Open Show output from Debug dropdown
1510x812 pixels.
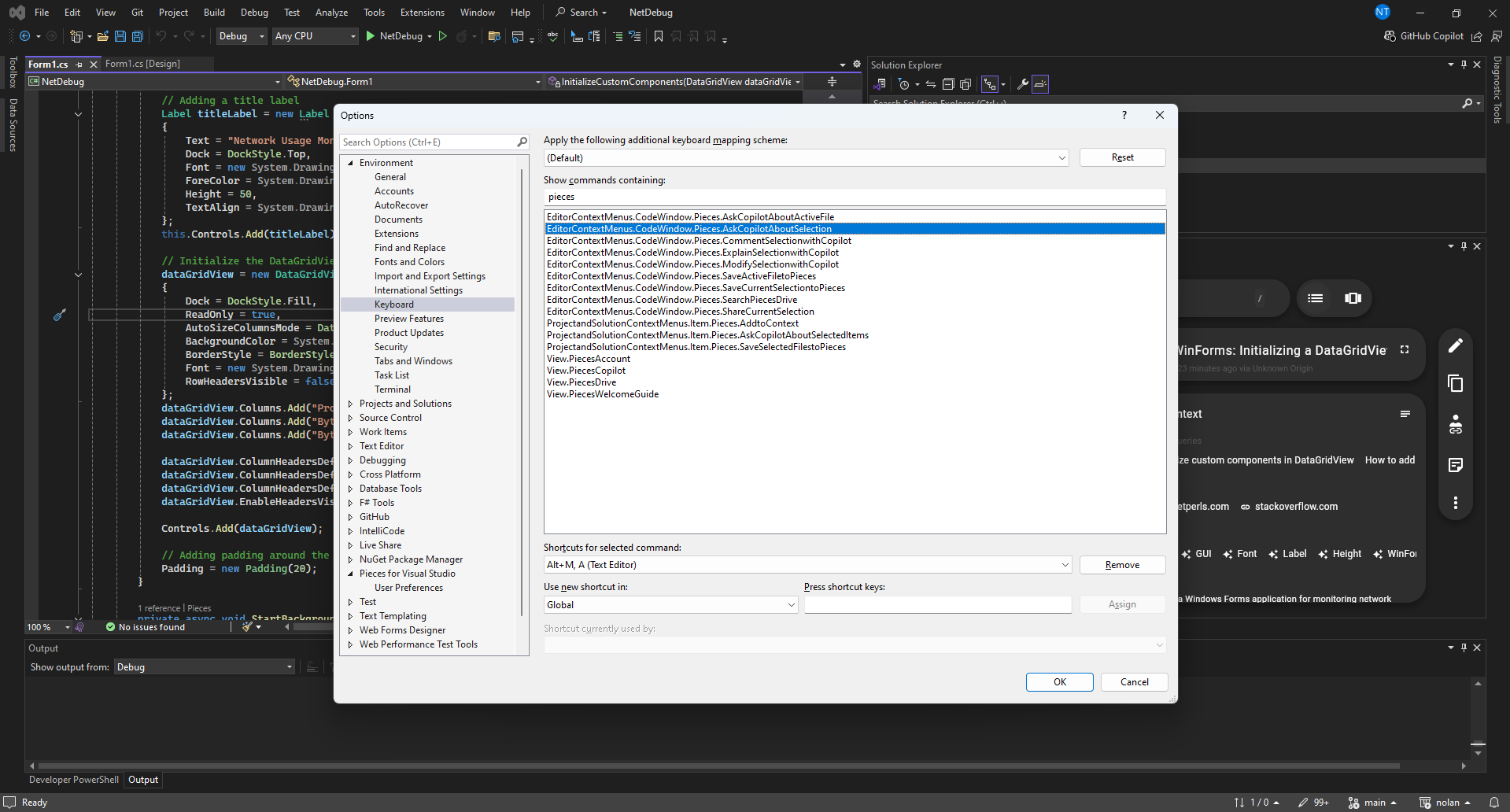click(x=205, y=667)
